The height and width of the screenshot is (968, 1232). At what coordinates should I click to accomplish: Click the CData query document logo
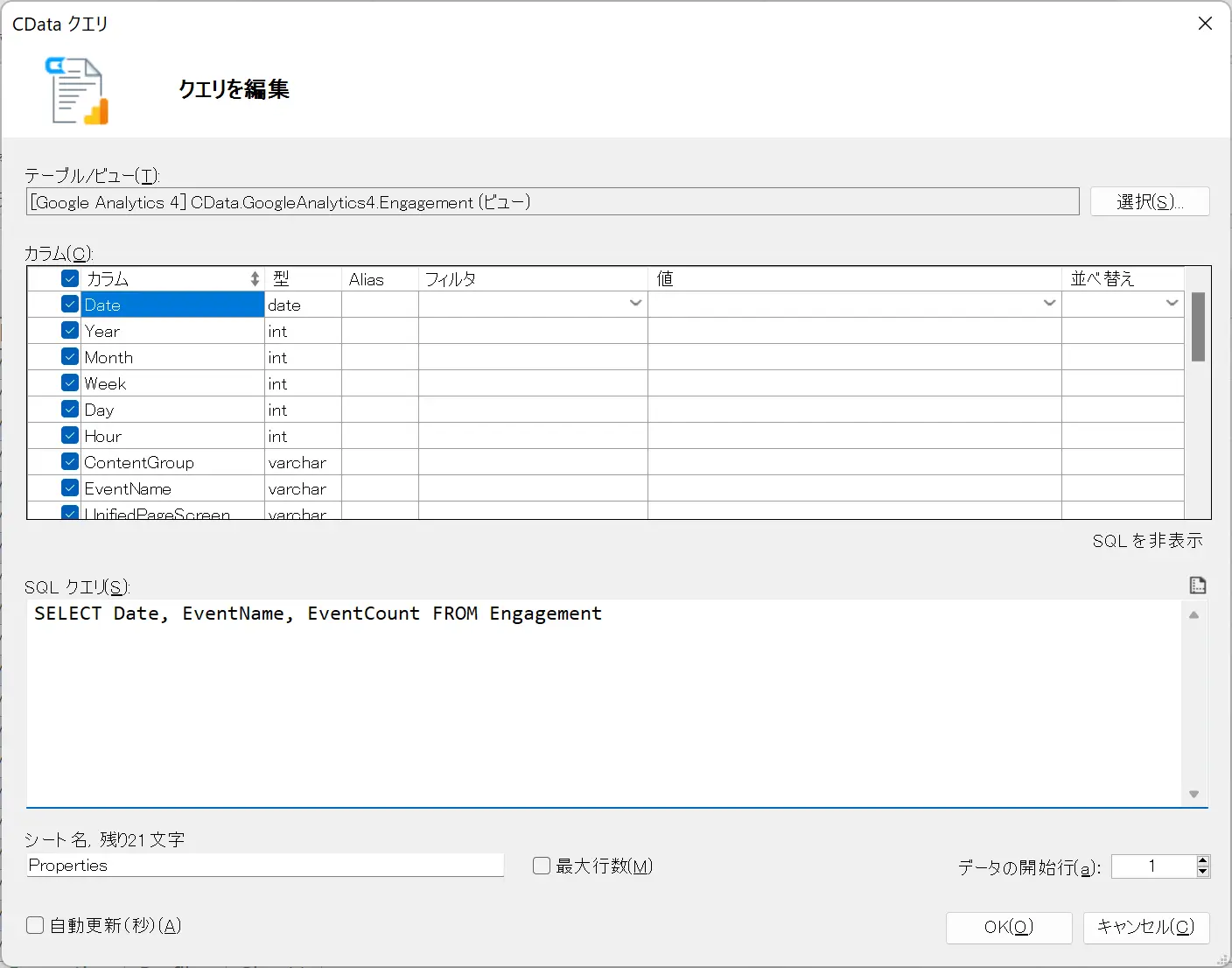pos(77,90)
